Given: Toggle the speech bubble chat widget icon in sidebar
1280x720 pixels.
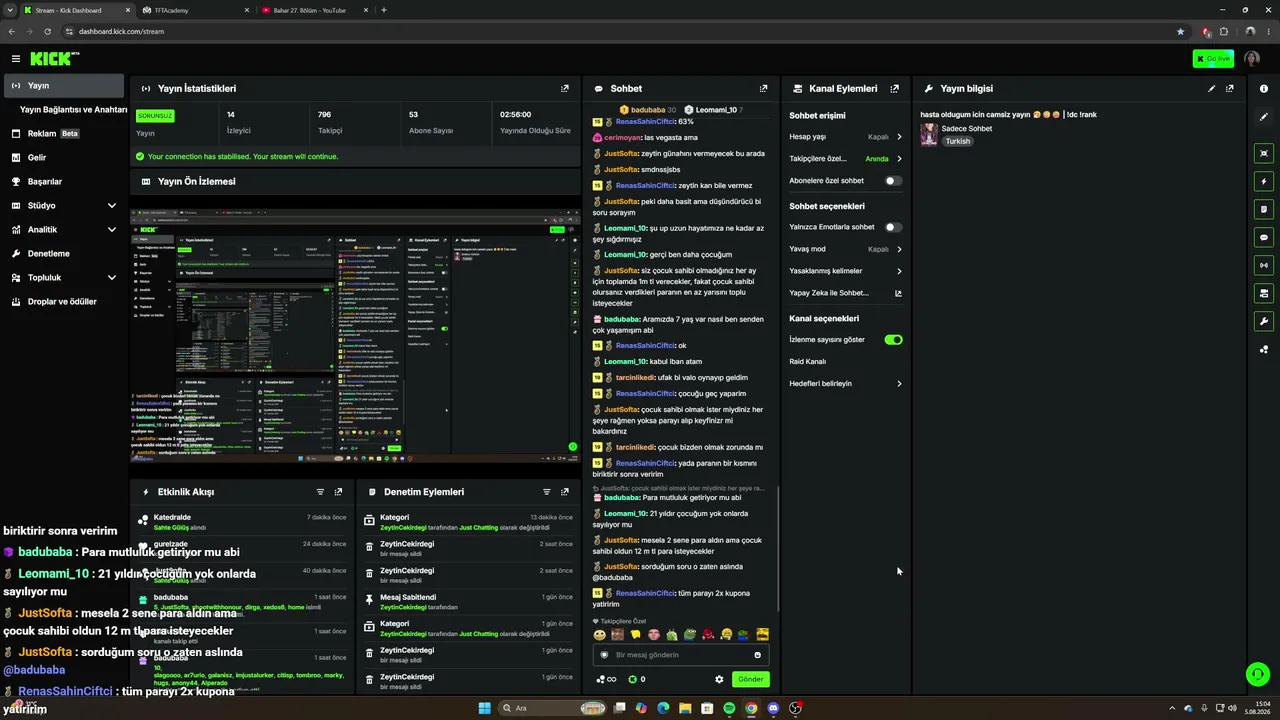Looking at the screenshot, I should pyautogui.click(x=1264, y=238).
